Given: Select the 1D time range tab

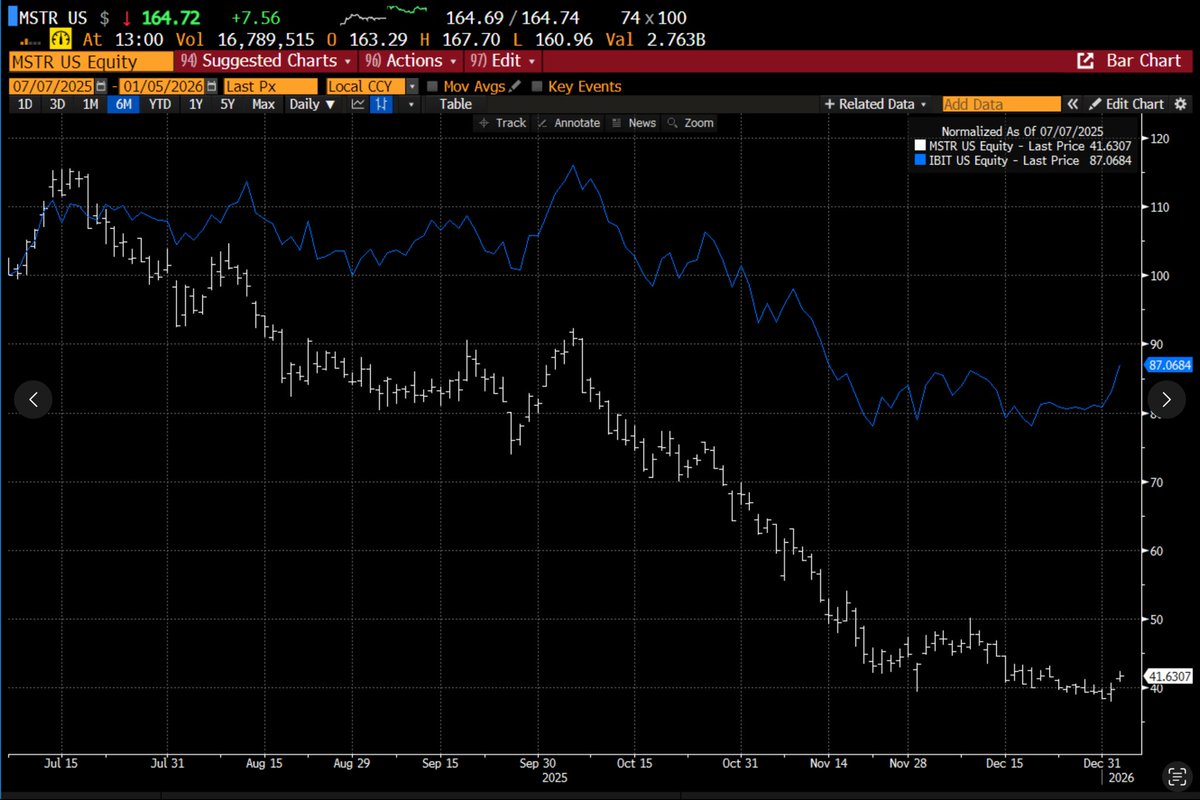Looking at the screenshot, I should tap(25, 104).
